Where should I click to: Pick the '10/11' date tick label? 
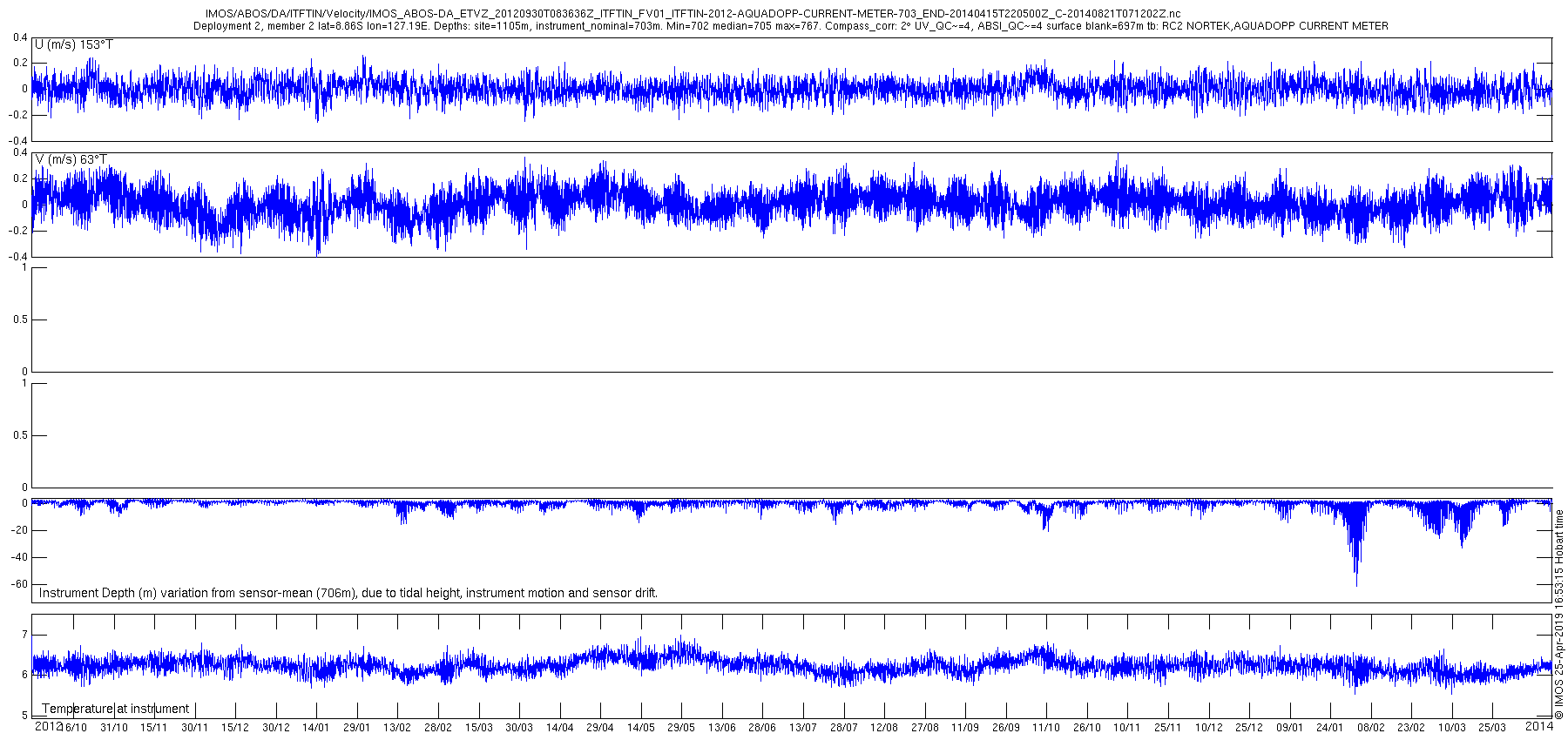(x=1127, y=728)
